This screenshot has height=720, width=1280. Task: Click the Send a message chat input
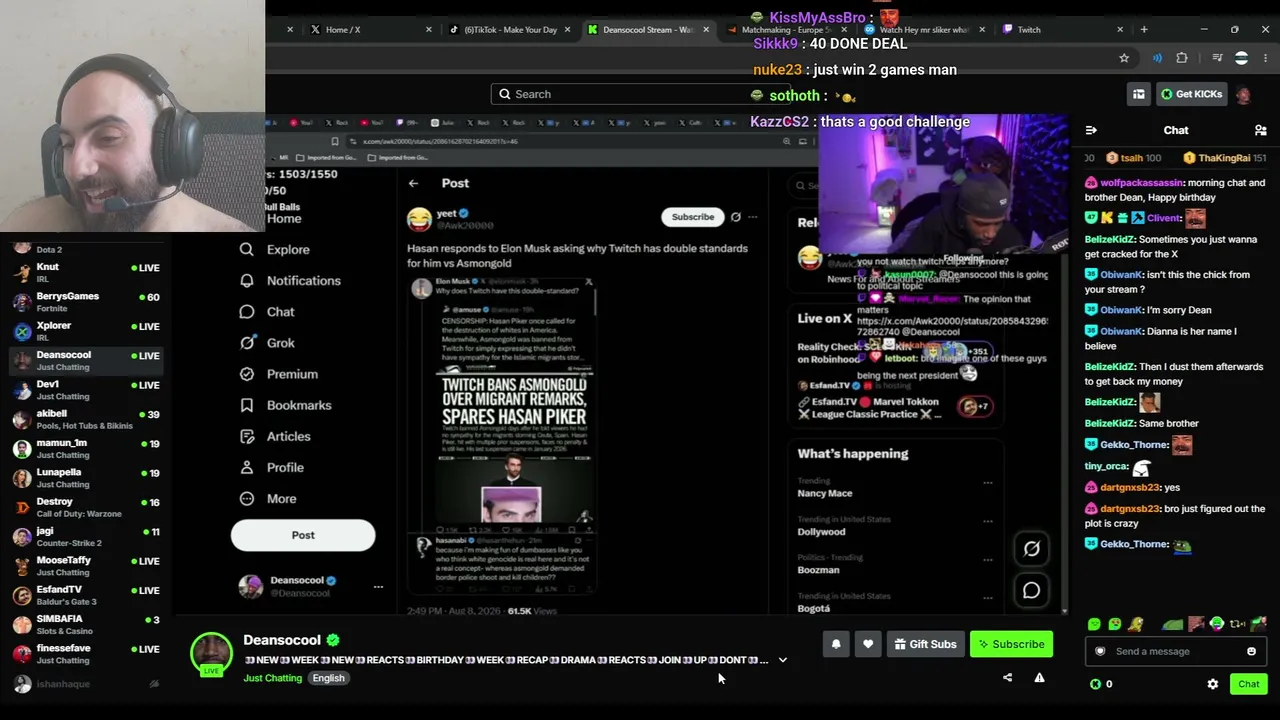pos(1176,651)
